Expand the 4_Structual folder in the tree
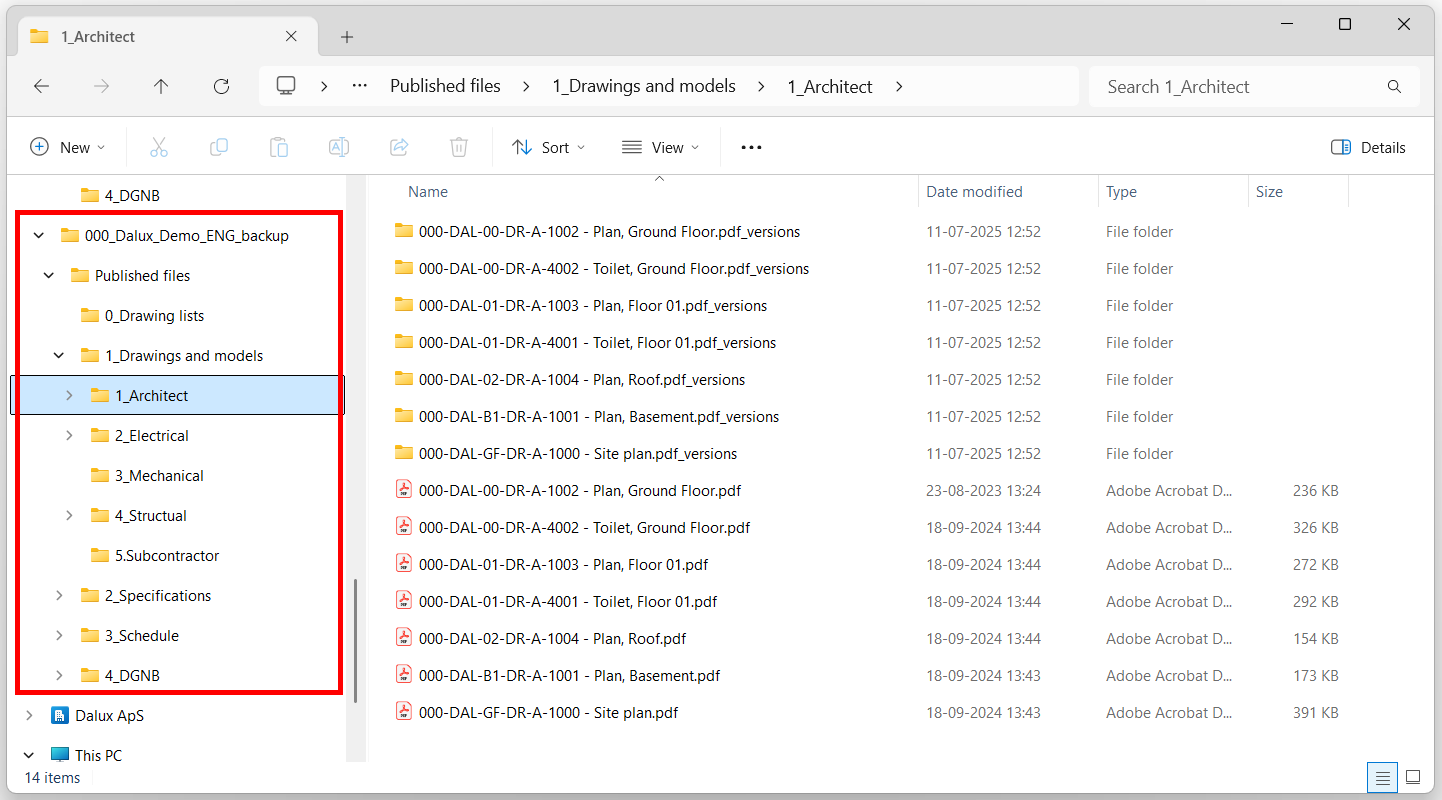The width and height of the screenshot is (1442, 800). click(68, 515)
